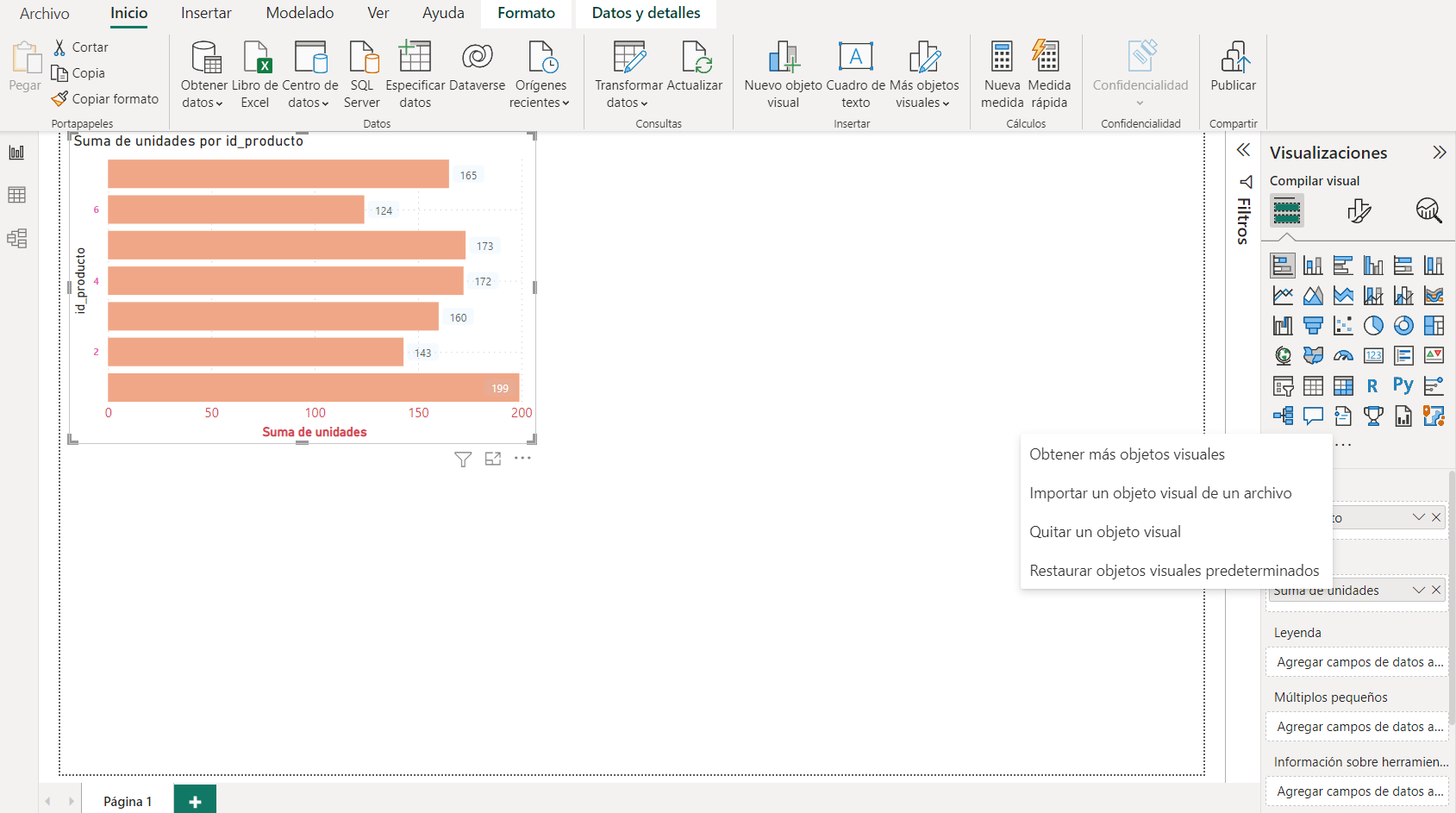Viewport: 1456px width, 813px height.
Task: Add an R script visual
Action: pyautogui.click(x=1373, y=385)
